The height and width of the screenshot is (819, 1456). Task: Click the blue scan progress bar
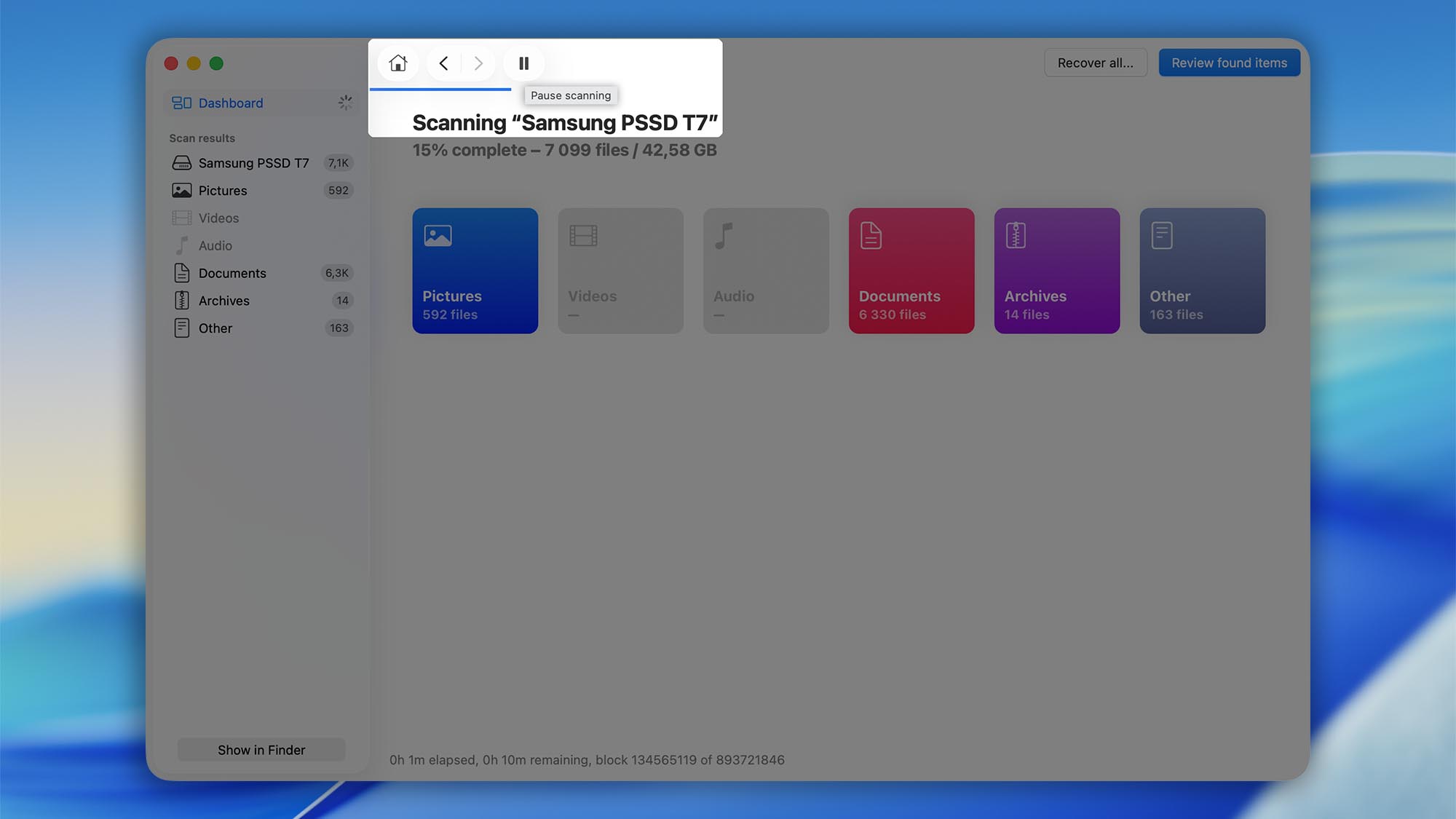pyautogui.click(x=440, y=89)
